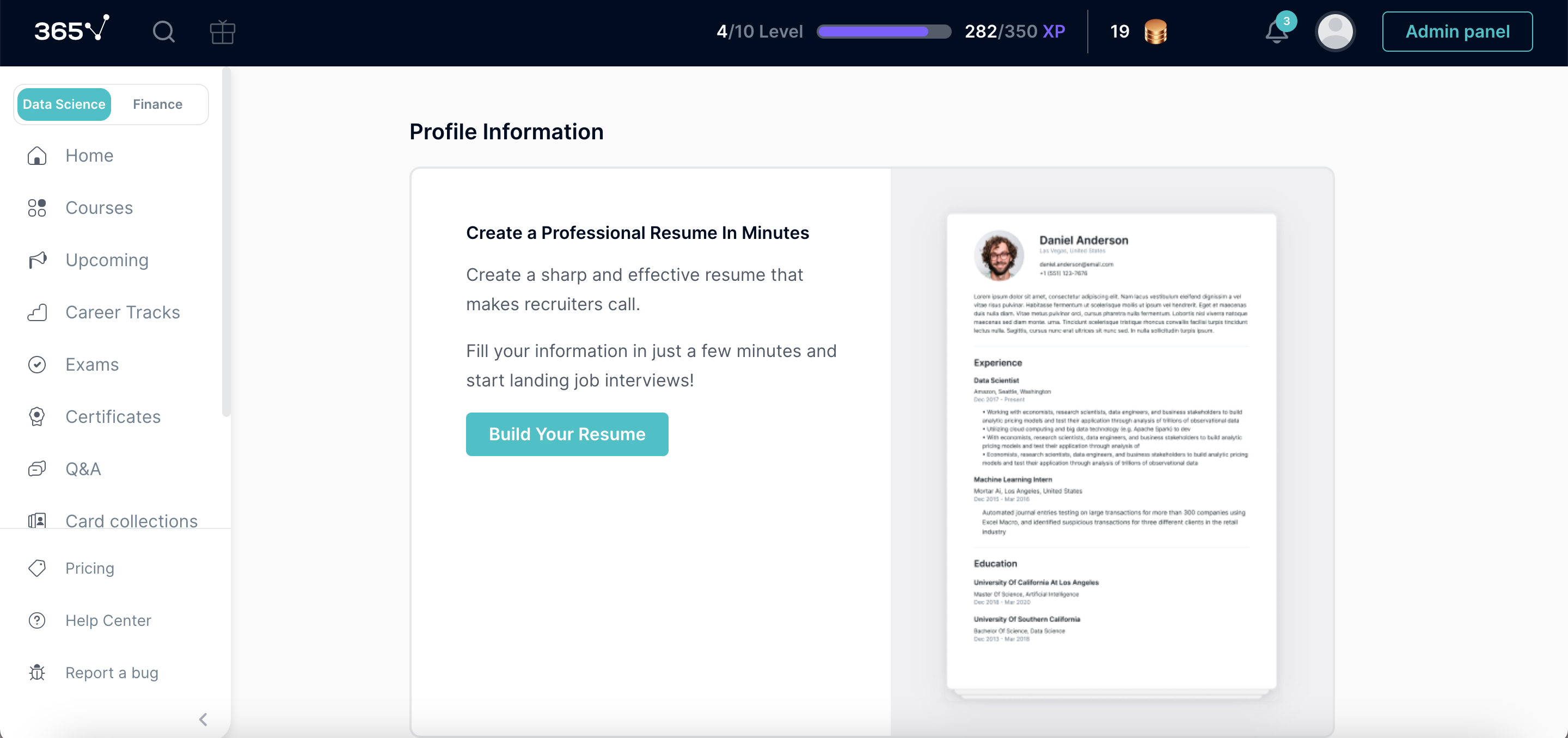This screenshot has height=738, width=1568.
Task: Click the sidebar vertical scrollbar
Action: pyautogui.click(x=226, y=243)
